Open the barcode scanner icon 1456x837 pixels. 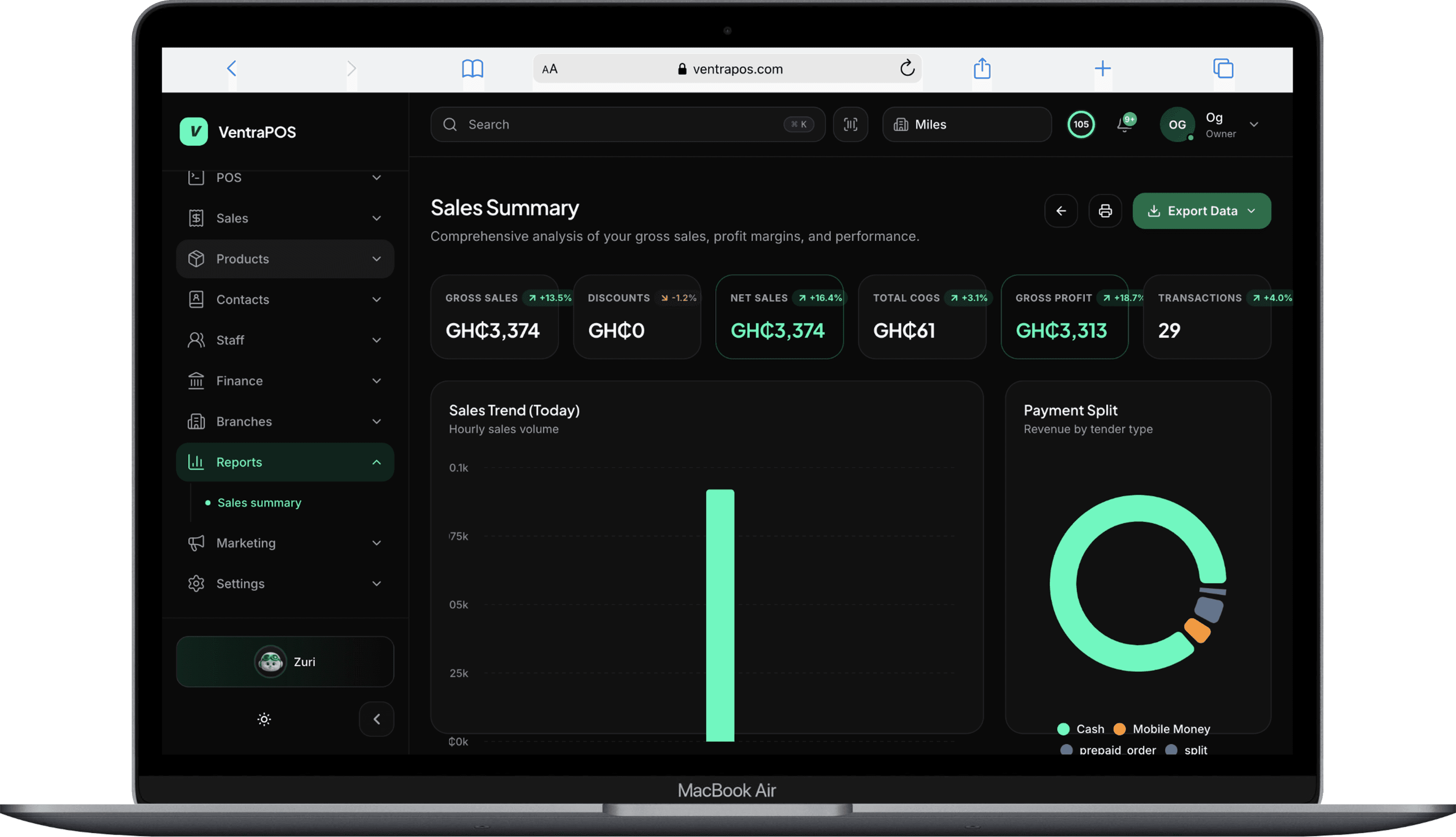pyautogui.click(x=850, y=124)
